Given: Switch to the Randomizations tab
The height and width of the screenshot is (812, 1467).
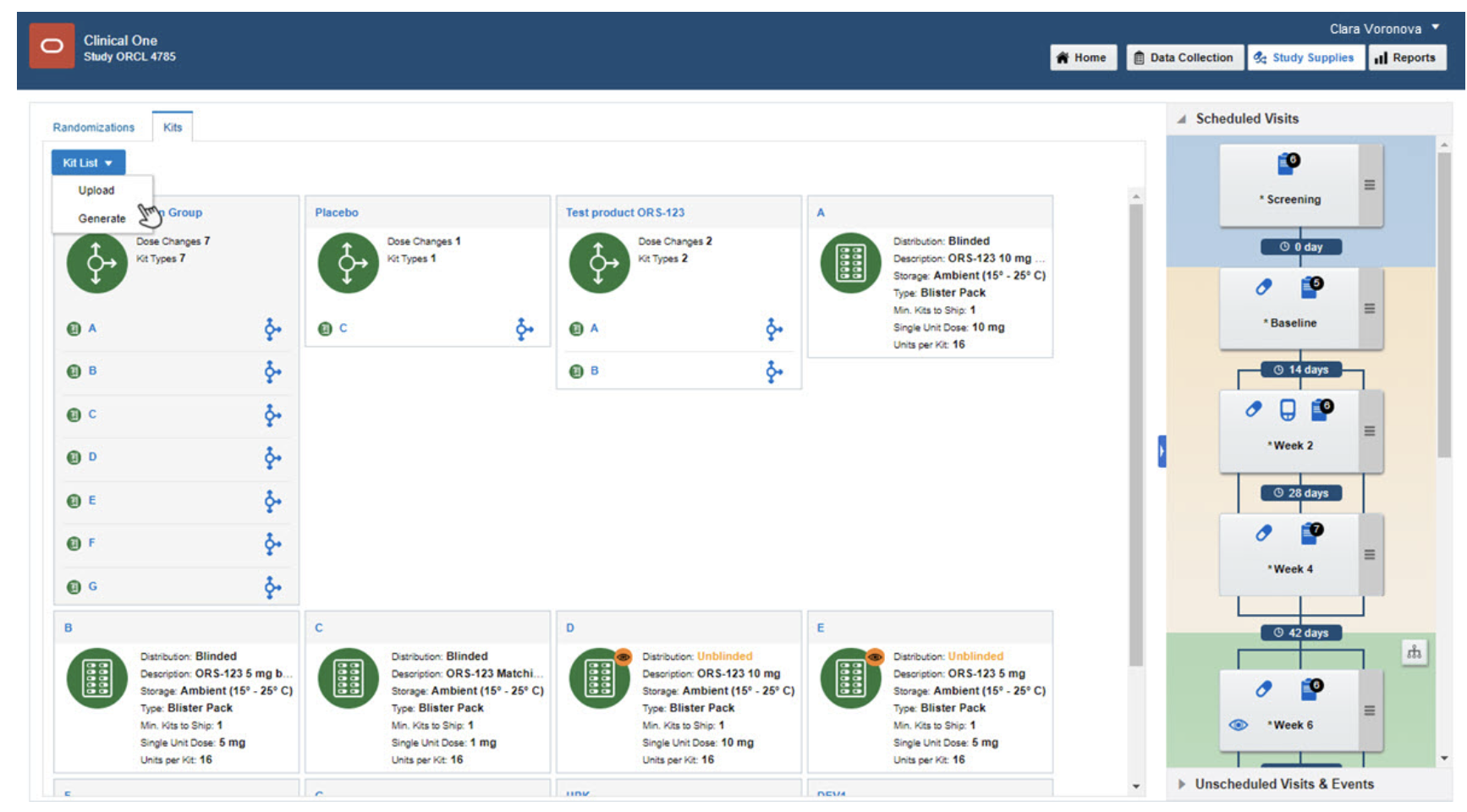Looking at the screenshot, I should coord(93,128).
